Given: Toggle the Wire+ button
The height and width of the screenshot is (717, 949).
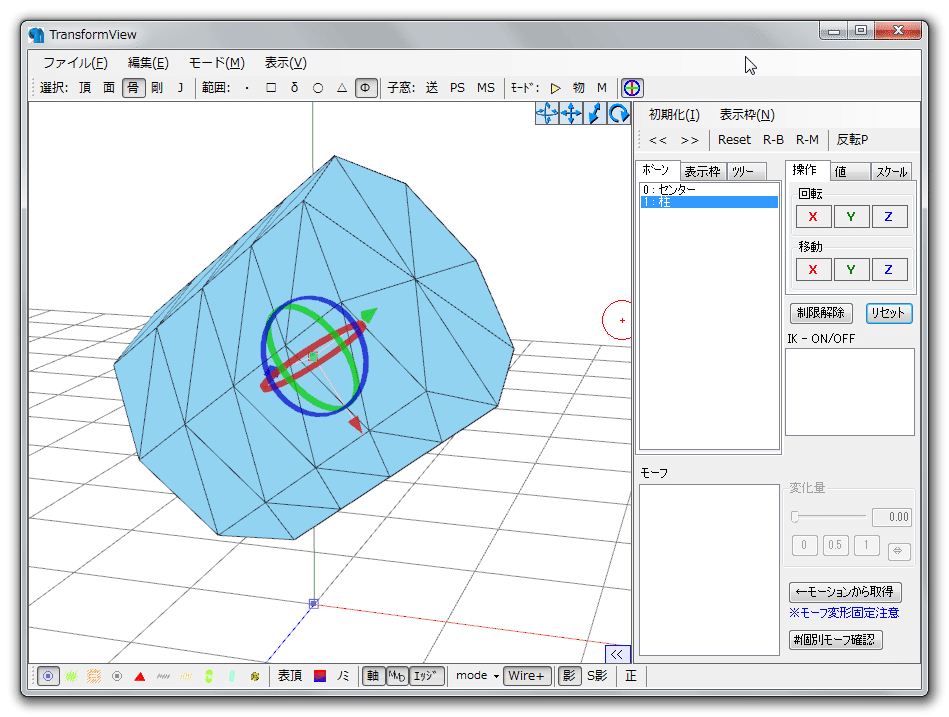Looking at the screenshot, I should [x=527, y=676].
